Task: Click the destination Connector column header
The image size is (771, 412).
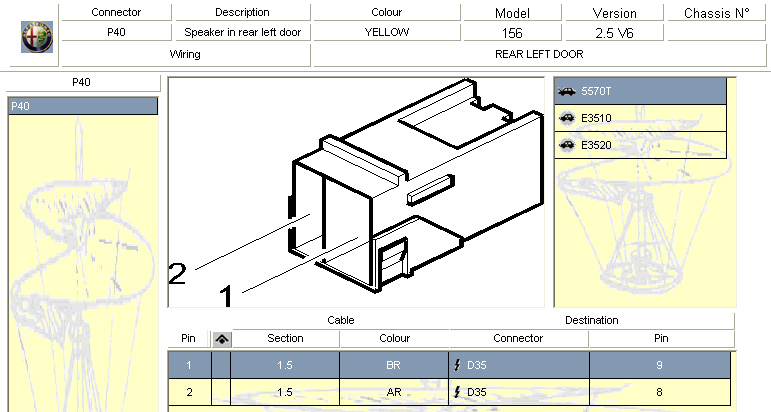Action: pyautogui.click(x=518, y=338)
